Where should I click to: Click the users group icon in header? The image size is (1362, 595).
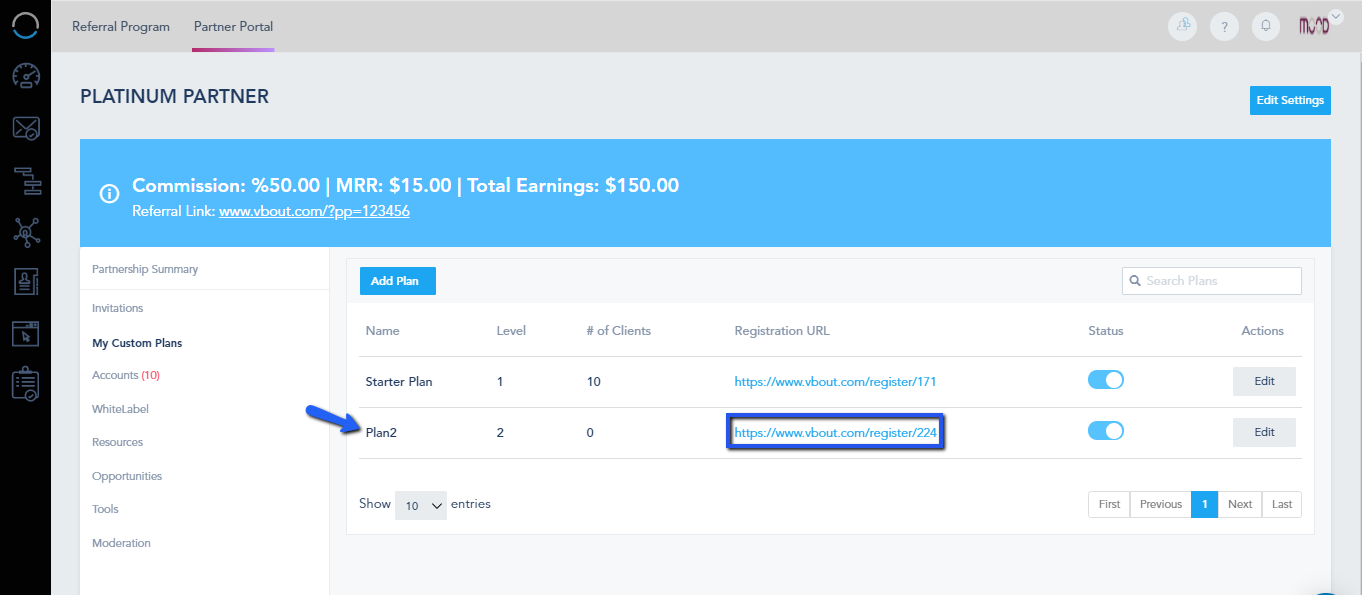click(x=1183, y=26)
